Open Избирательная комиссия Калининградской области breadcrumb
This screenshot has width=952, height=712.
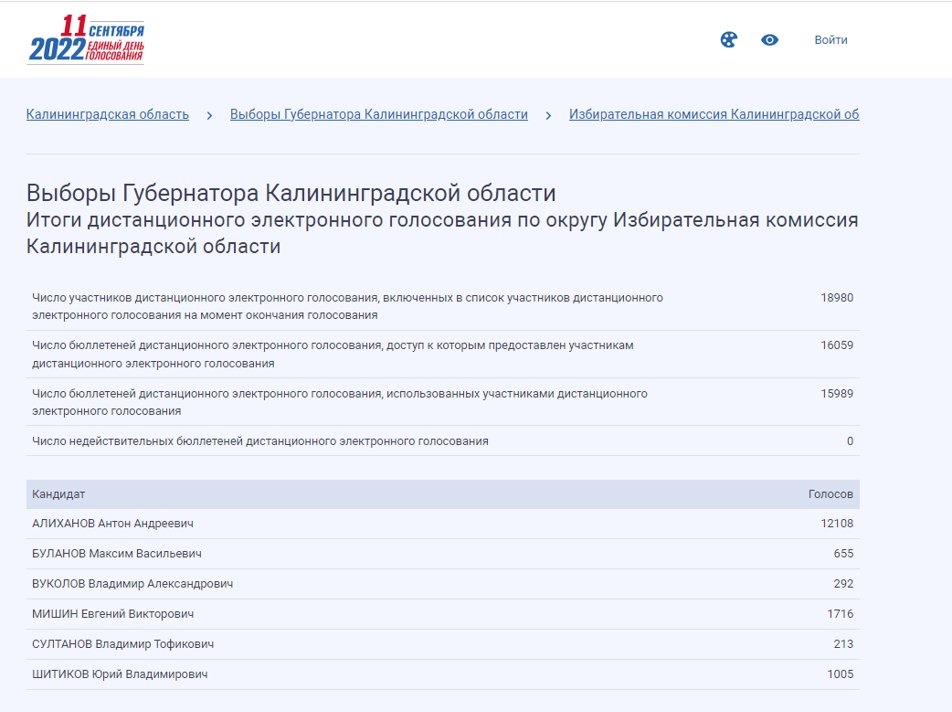pyautogui.click(x=714, y=115)
